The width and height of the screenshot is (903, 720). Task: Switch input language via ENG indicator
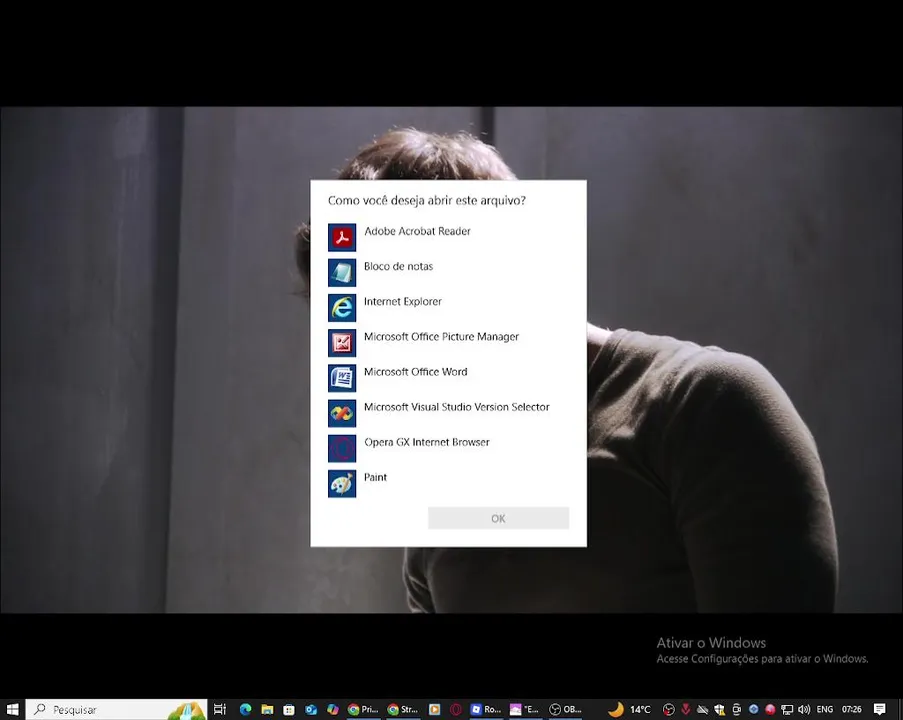pyautogui.click(x=825, y=710)
